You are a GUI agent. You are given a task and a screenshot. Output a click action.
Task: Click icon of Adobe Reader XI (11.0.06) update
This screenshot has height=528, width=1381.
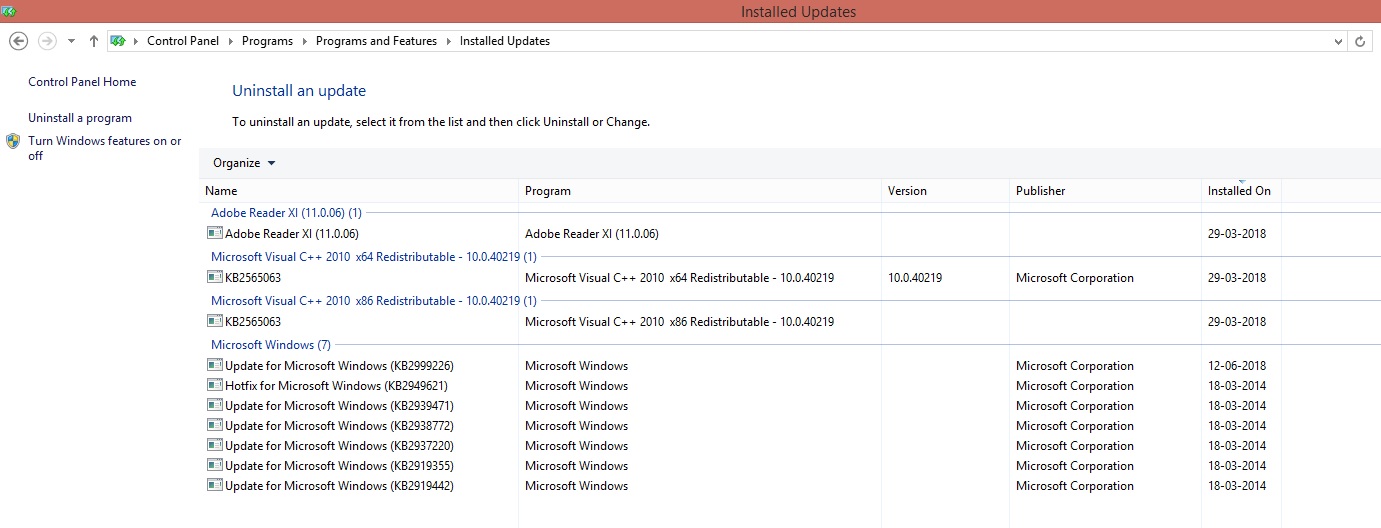[x=214, y=233]
